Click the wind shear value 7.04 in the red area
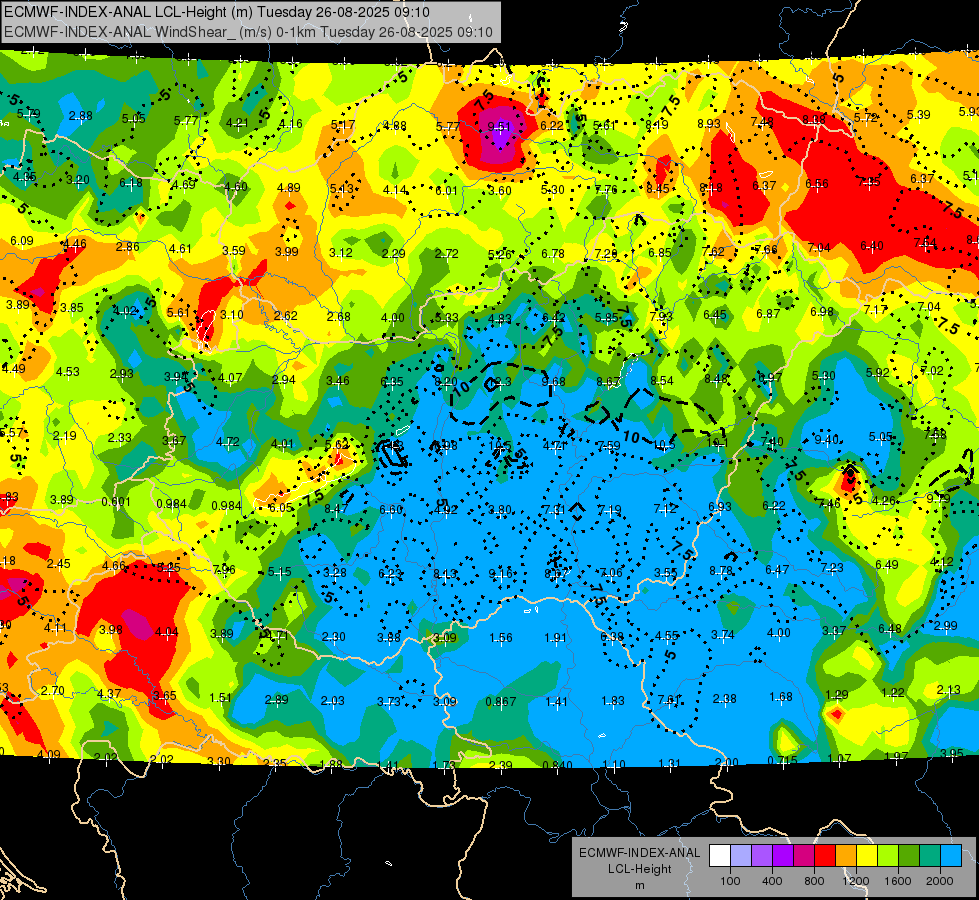 pos(819,247)
